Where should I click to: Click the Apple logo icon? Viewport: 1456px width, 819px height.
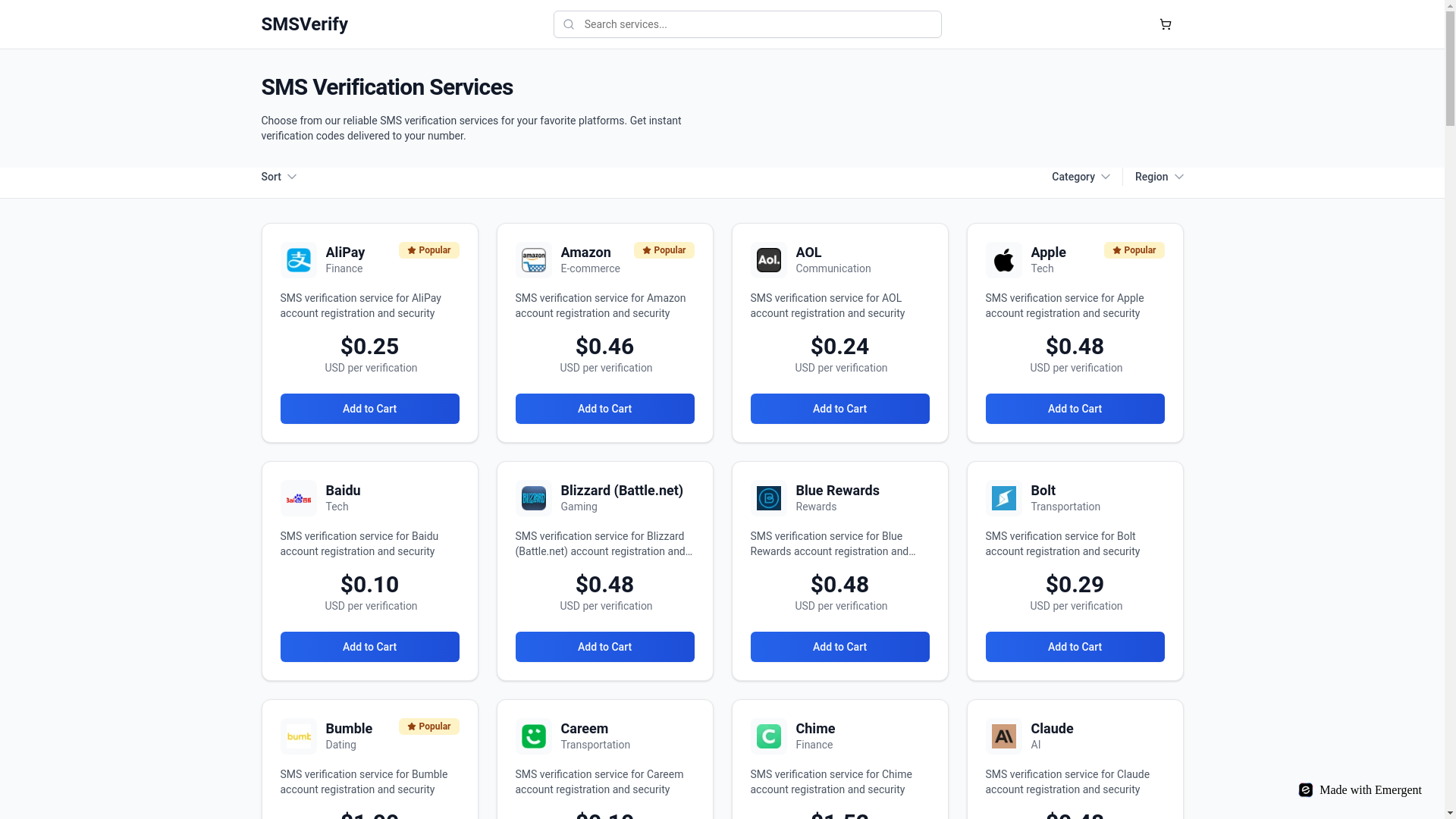coord(1003,260)
